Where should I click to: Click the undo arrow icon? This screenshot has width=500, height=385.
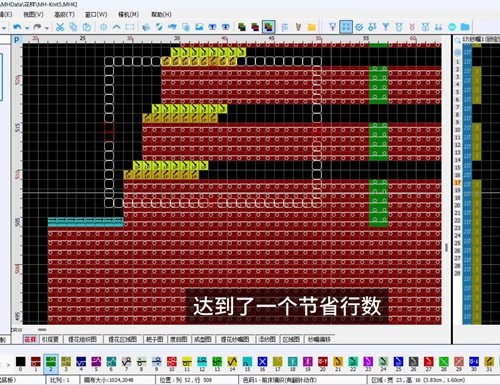tap(17, 27)
